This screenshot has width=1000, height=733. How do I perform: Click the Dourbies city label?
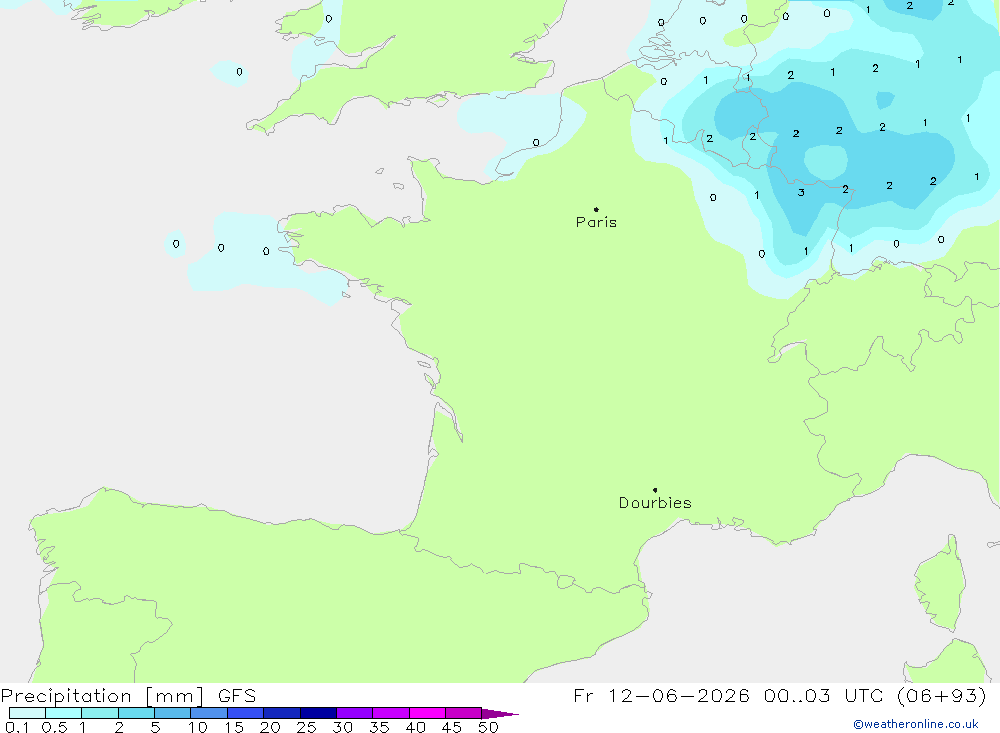(655, 503)
